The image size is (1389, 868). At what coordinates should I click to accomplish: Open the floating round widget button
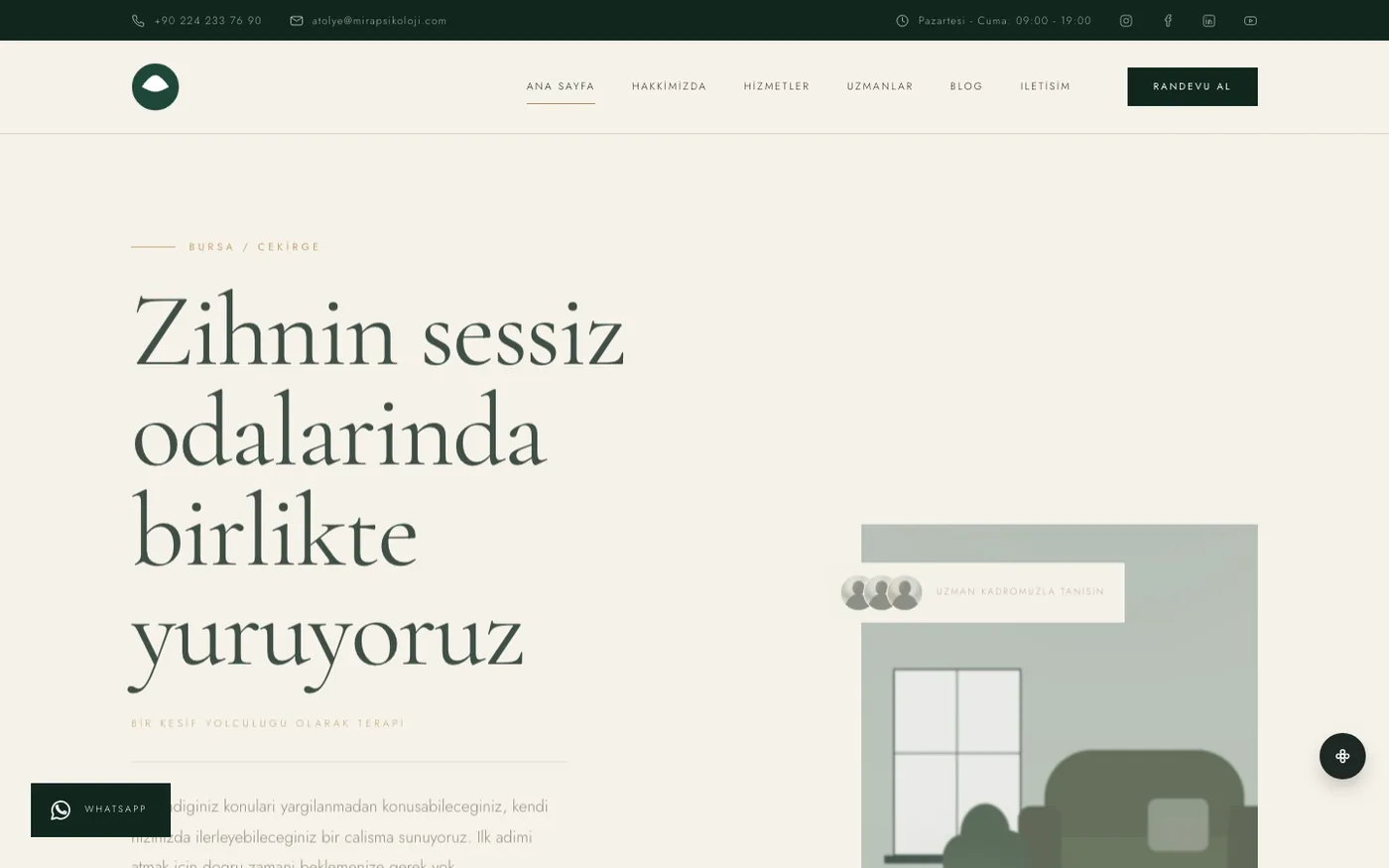1342,756
